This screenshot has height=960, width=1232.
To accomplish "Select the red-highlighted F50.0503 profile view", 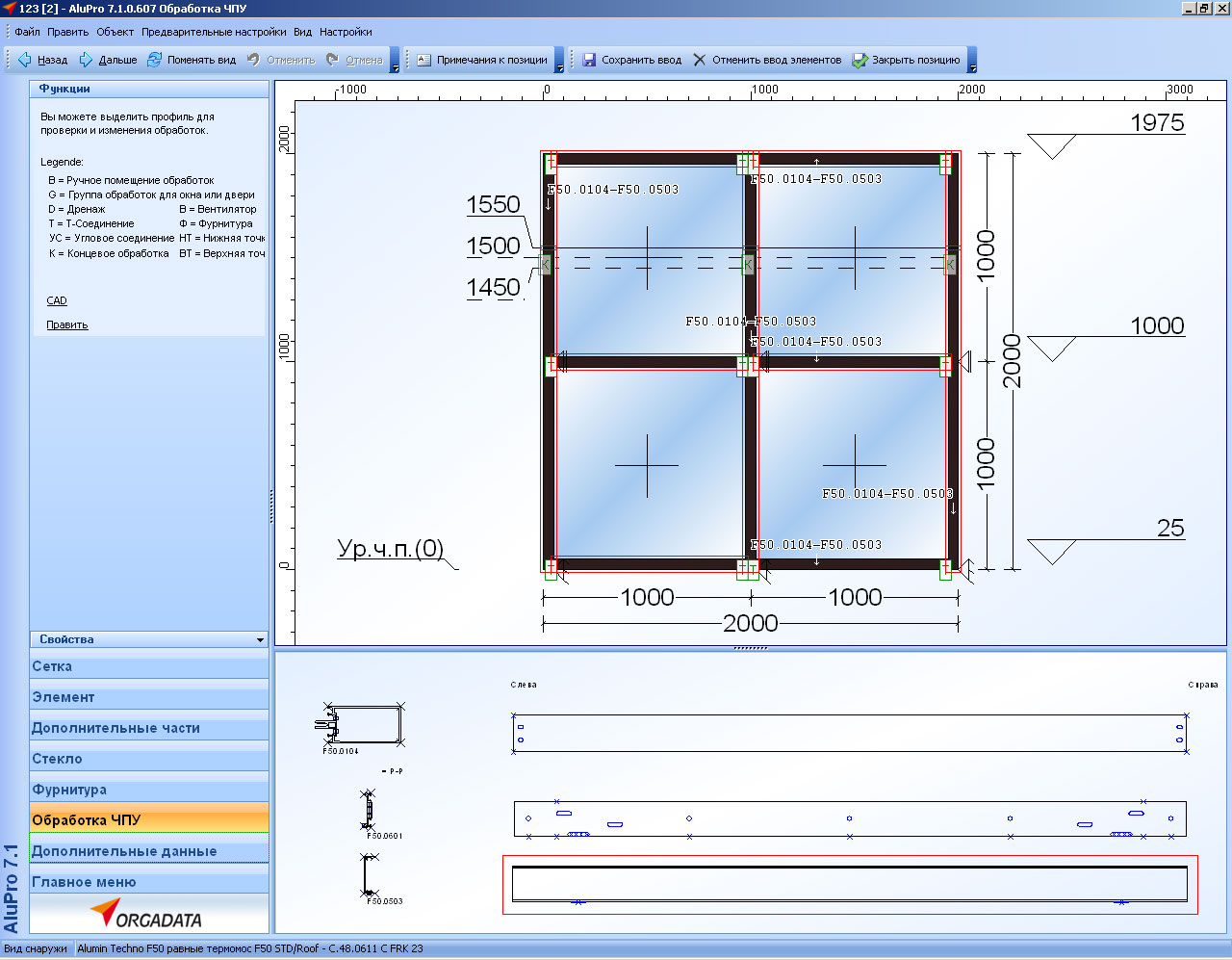I will point(849,884).
